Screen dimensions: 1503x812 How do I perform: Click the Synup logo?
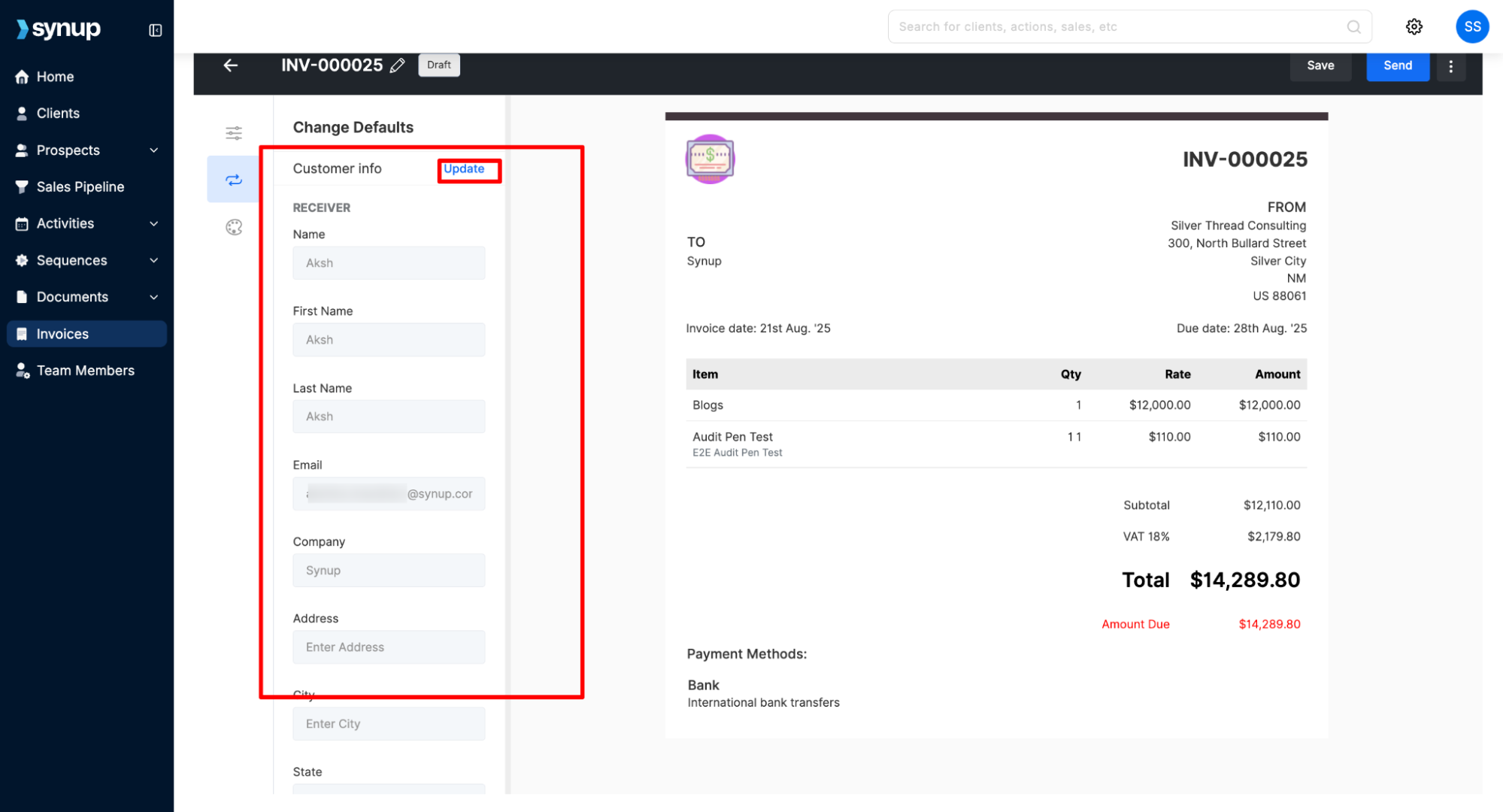click(59, 29)
